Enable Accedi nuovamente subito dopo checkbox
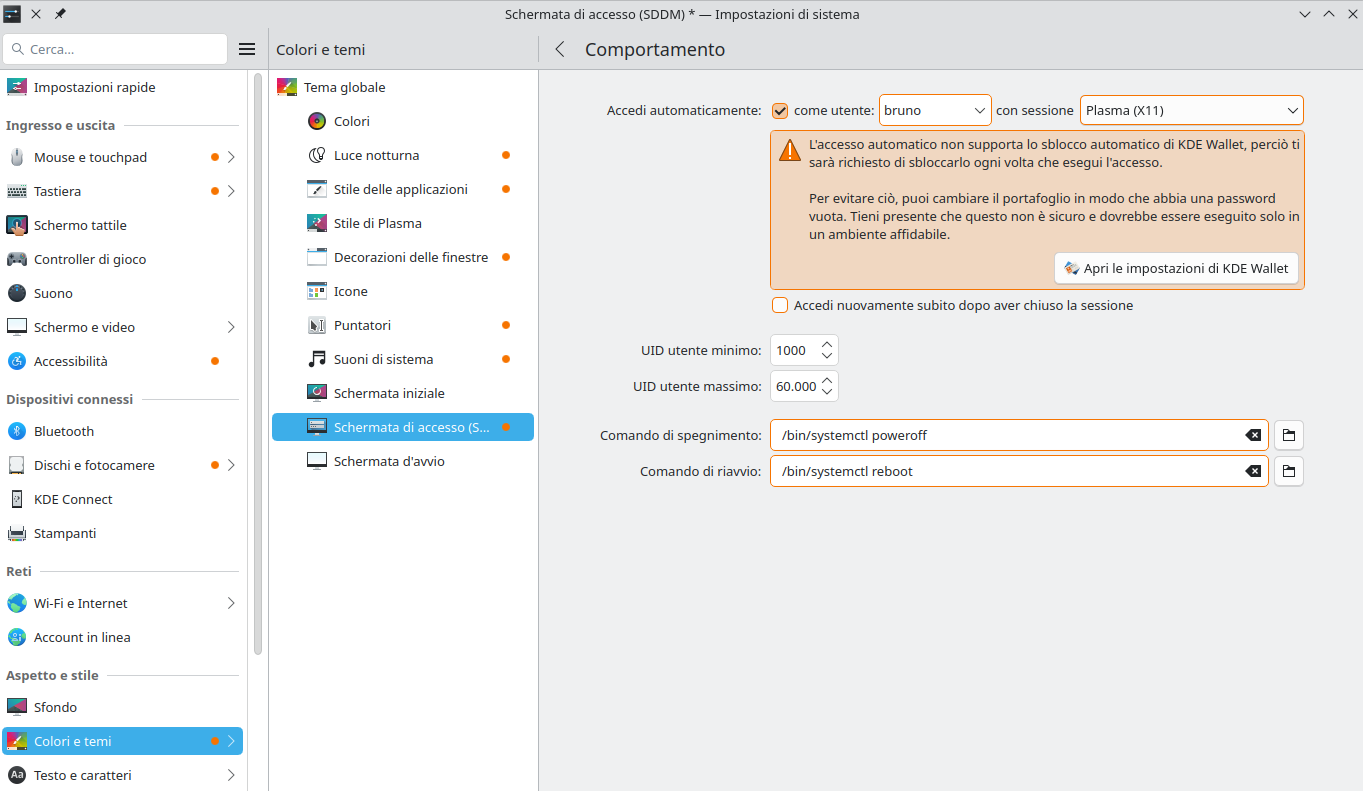Screen dimensions: 1363x791 point(780,305)
